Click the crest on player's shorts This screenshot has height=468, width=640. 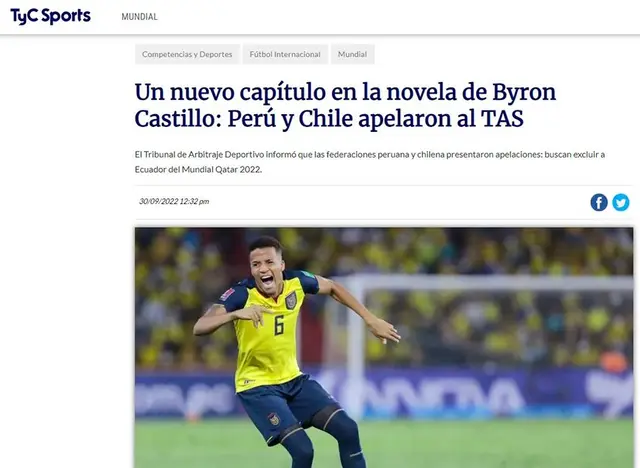(273, 419)
